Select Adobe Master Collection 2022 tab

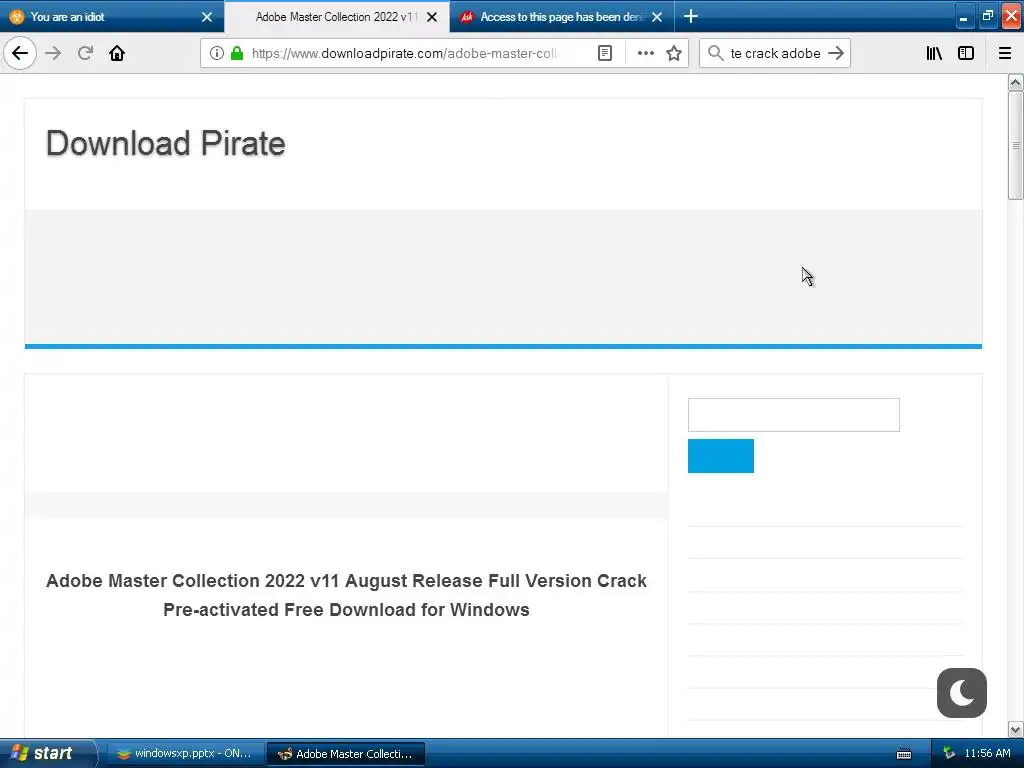point(336,16)
